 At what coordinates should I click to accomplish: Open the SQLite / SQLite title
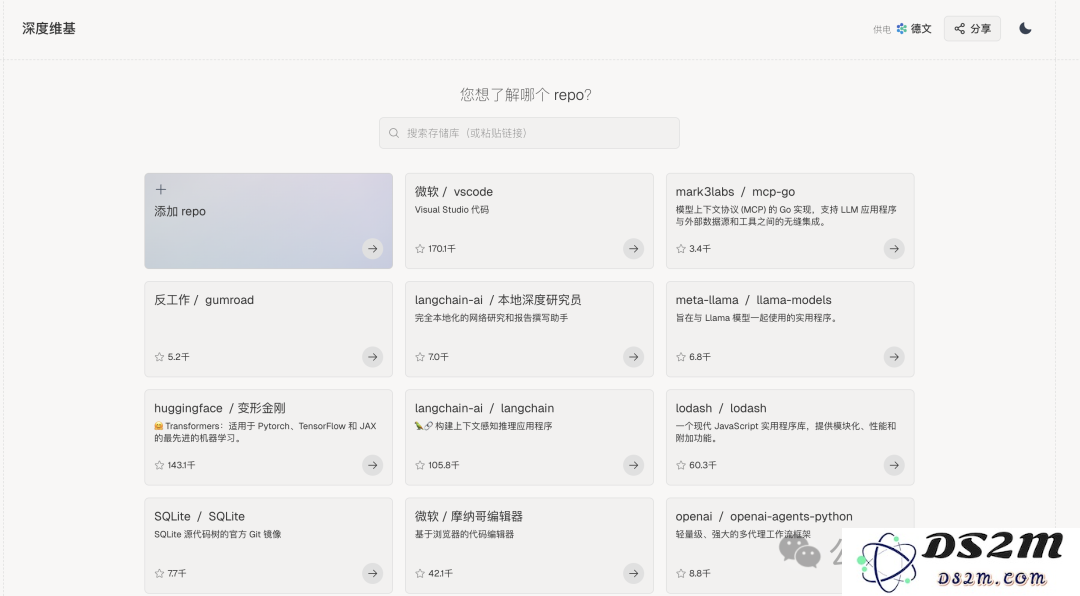199,516
